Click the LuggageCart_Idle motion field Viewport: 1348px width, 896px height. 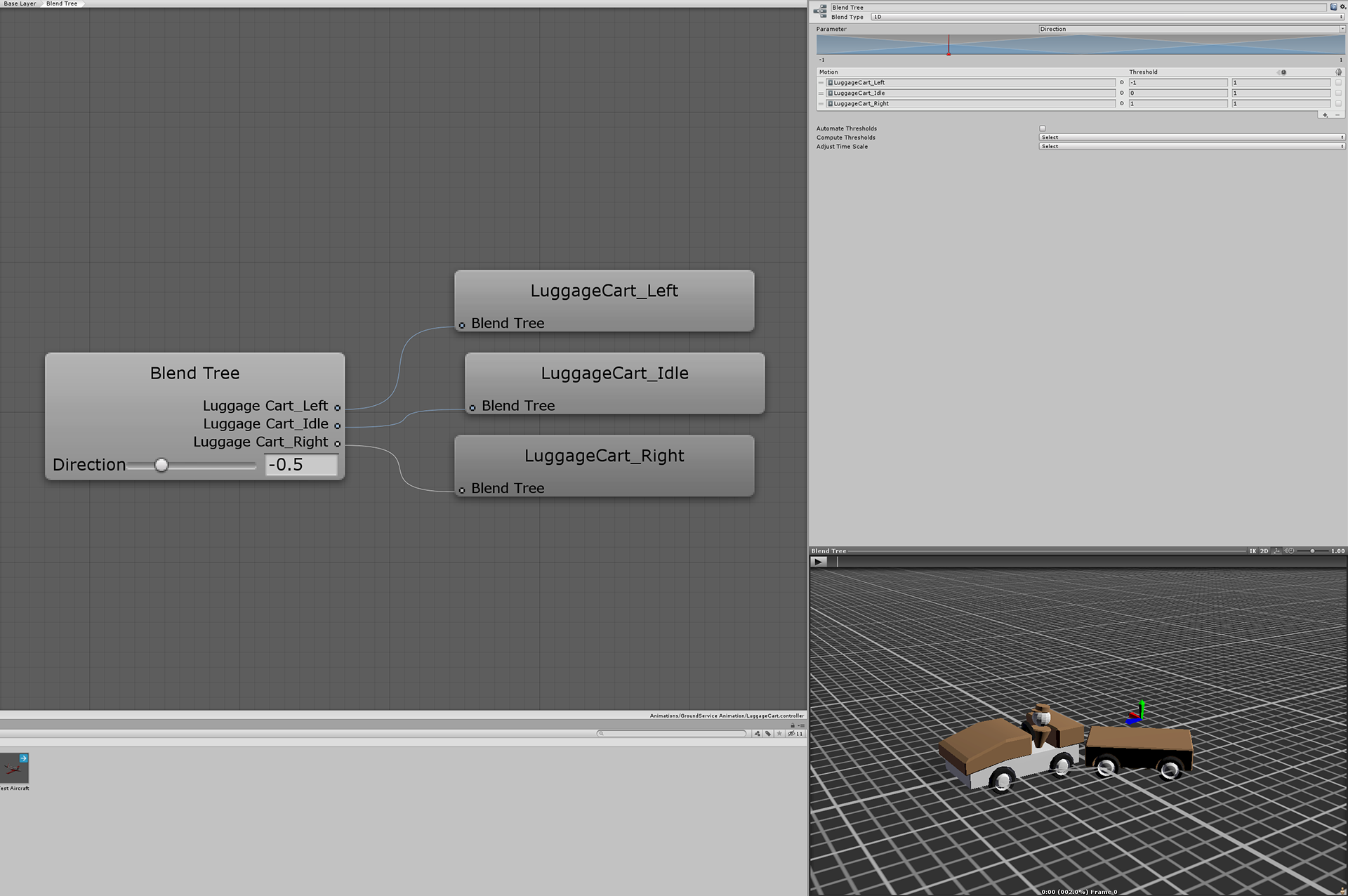[x=970, y=93]
